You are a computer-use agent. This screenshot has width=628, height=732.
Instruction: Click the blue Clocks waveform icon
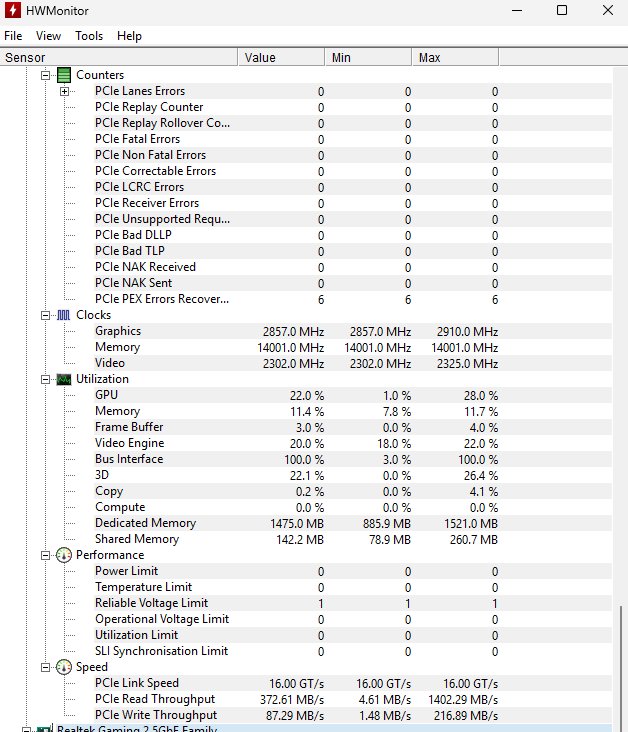64,315
